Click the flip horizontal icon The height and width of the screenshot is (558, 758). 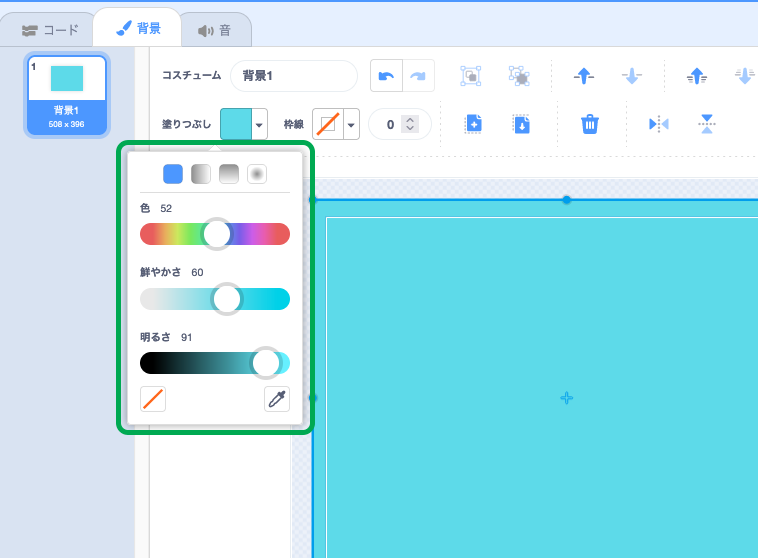pyautogui.click(x=658, y=124)
